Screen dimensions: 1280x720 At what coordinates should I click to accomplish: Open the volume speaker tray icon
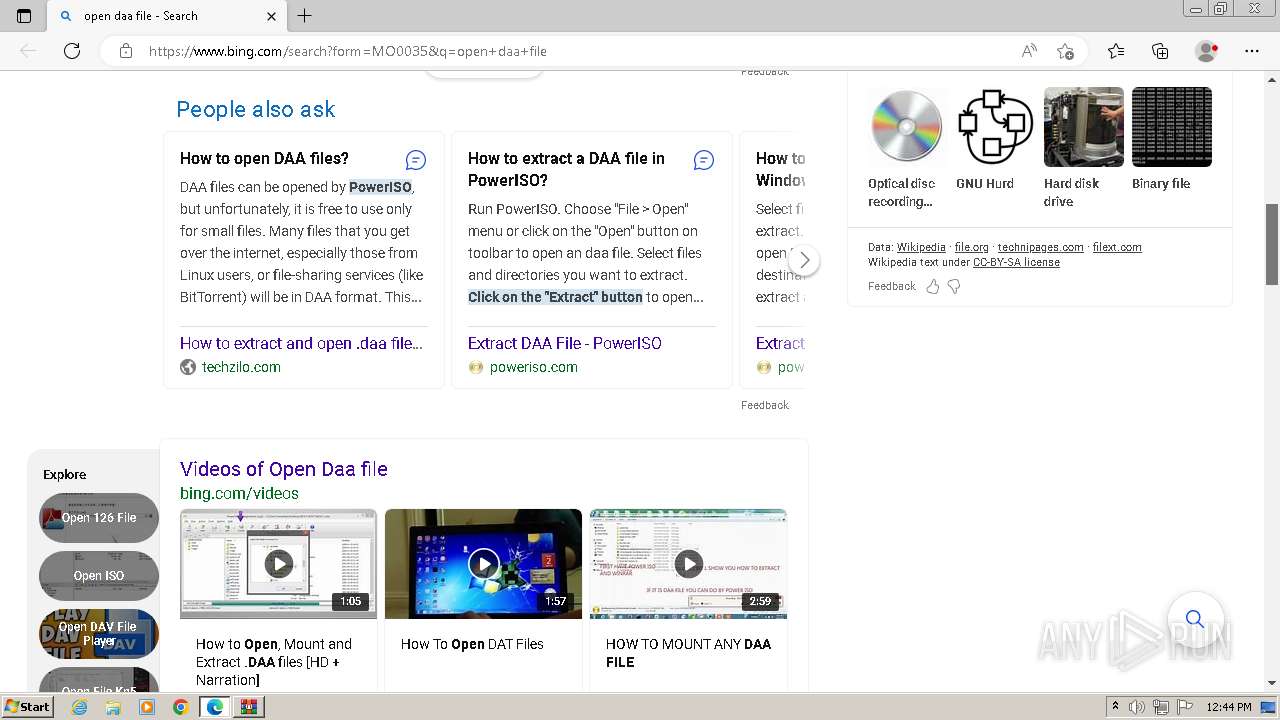(x=1137, y=707)
